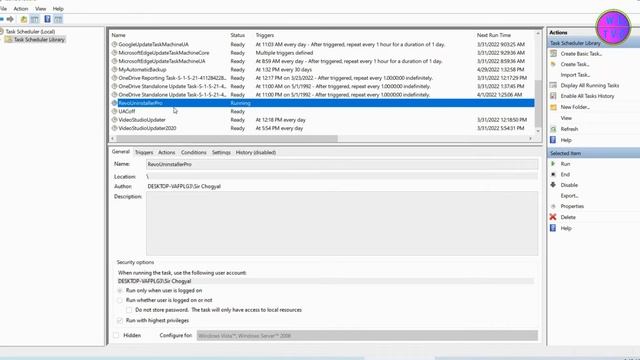Click the Disable down-arrow icon
Viewport: 640px width, 360px height.
[553, 185]
